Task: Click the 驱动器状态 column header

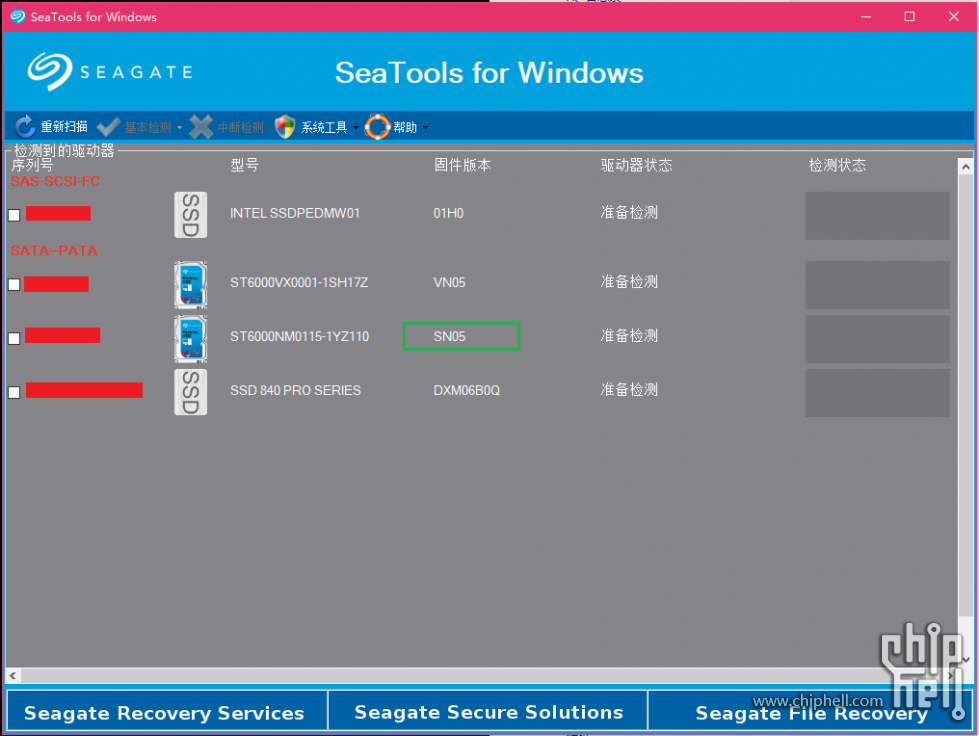Action: coord(636,165)
